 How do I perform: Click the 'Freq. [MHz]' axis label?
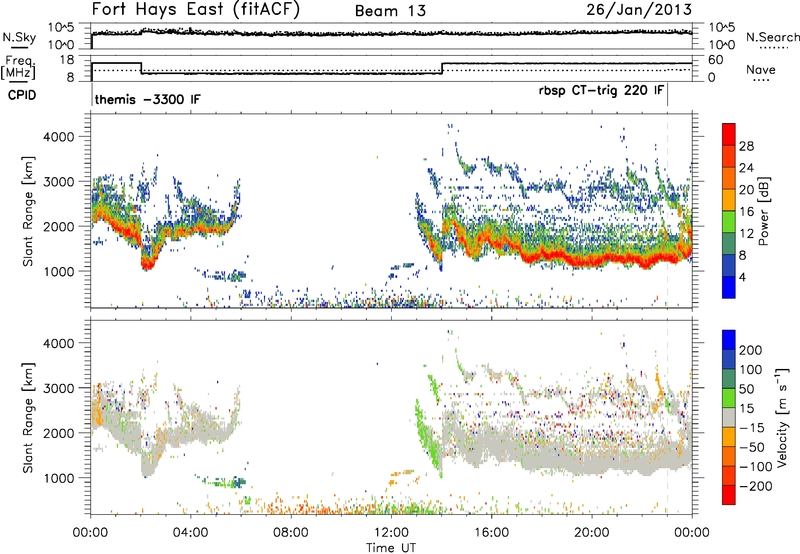(19, 68)
